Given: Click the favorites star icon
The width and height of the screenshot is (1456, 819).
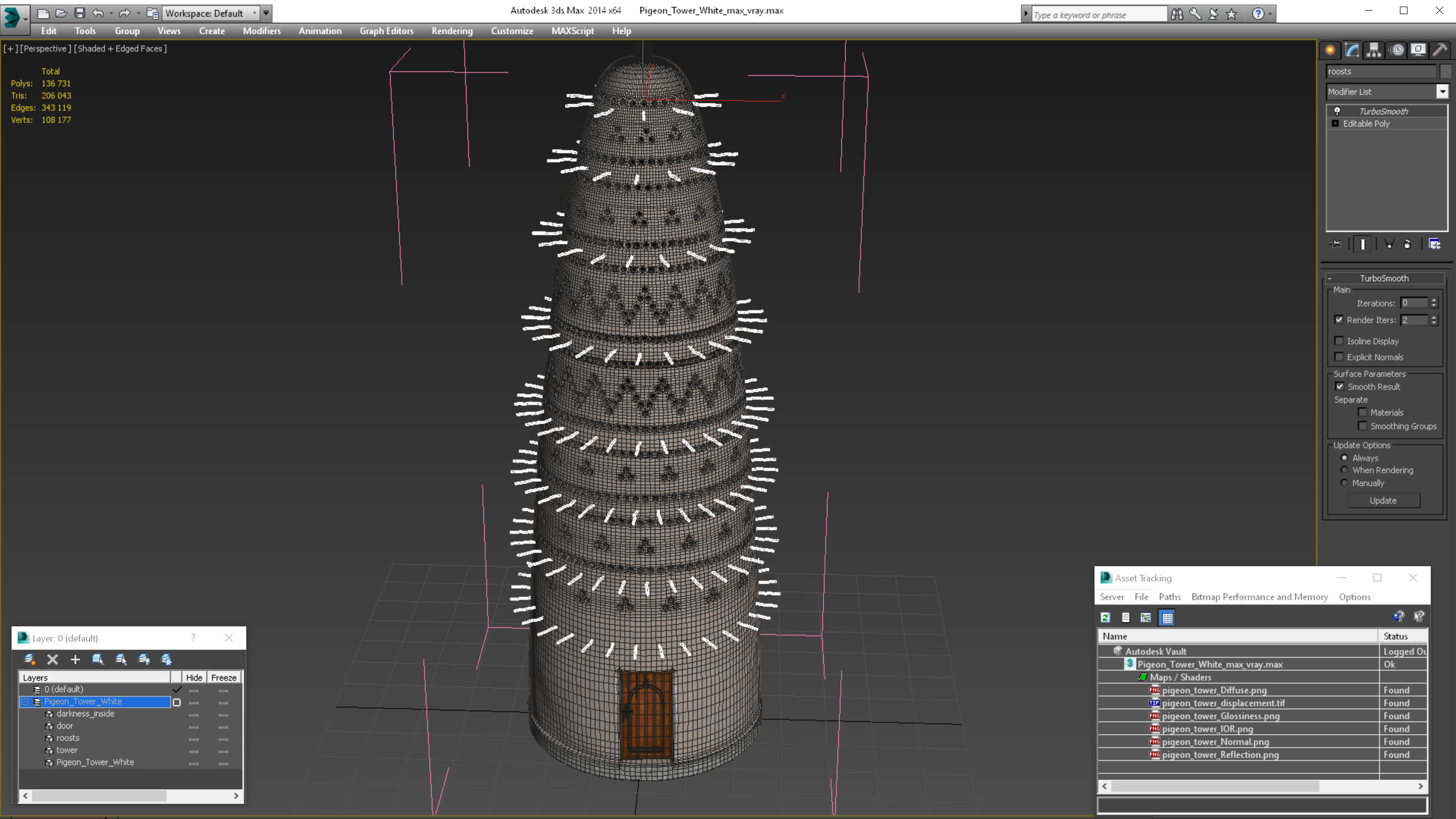Looking at the screenshot, I should click(x=1232, y=14).
